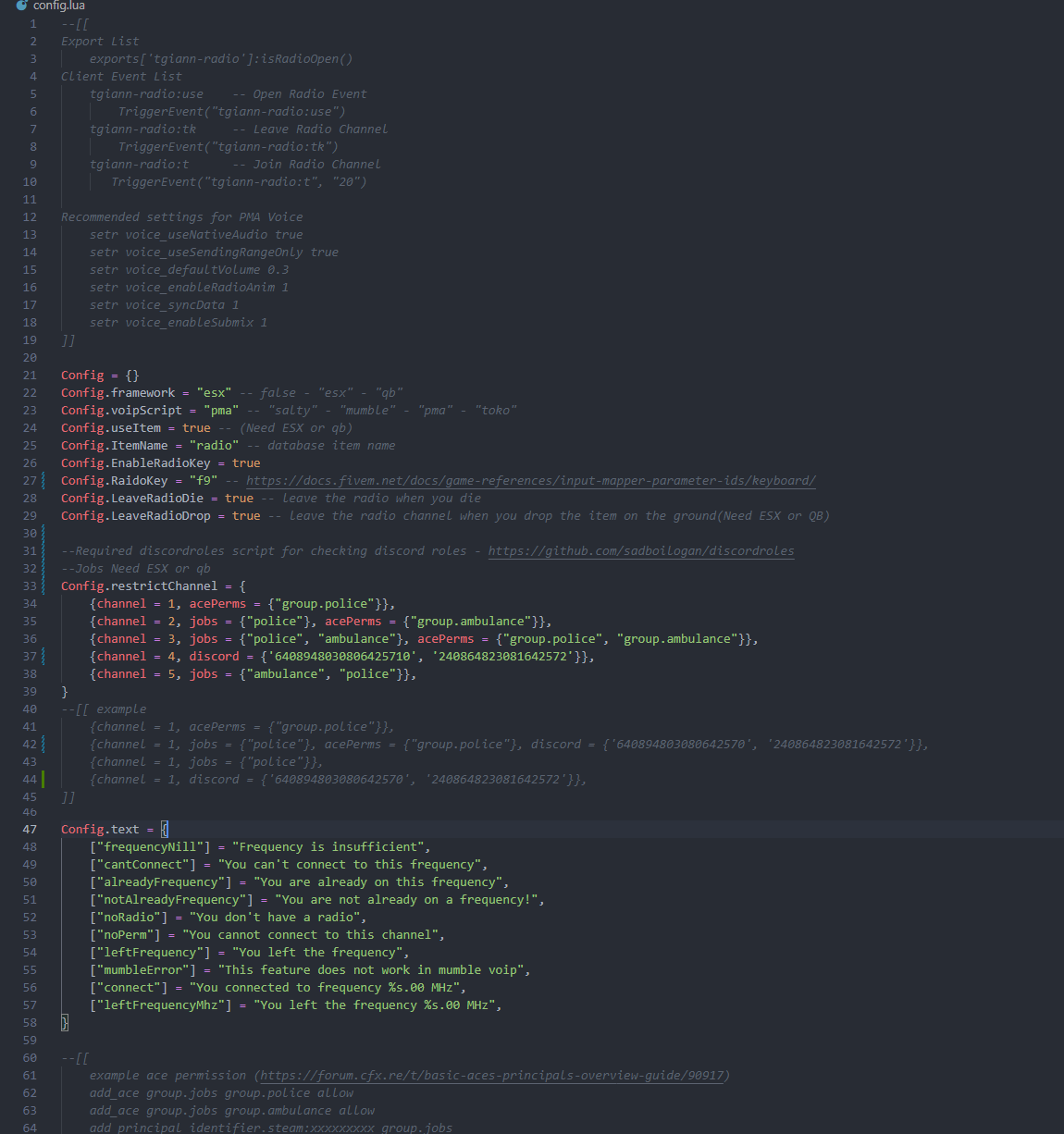1064x1134 pixels.
Task: Click line number 47 in the gutter
Action: (30, 830)
